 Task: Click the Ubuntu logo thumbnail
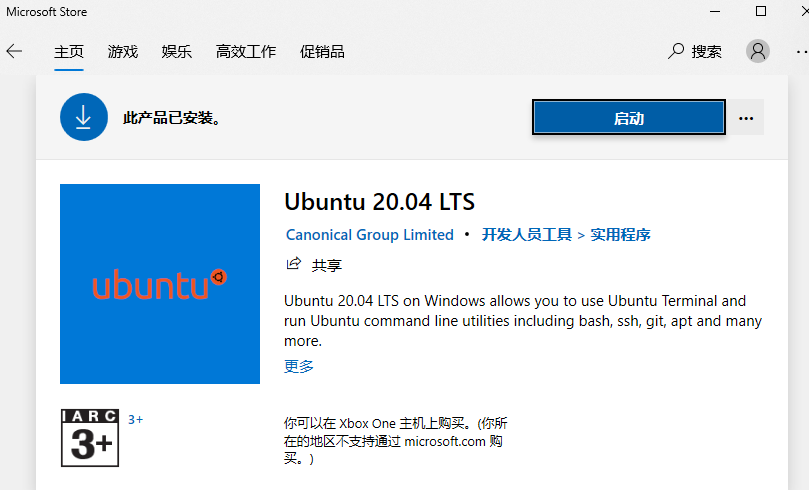click(x=160, y=284)
